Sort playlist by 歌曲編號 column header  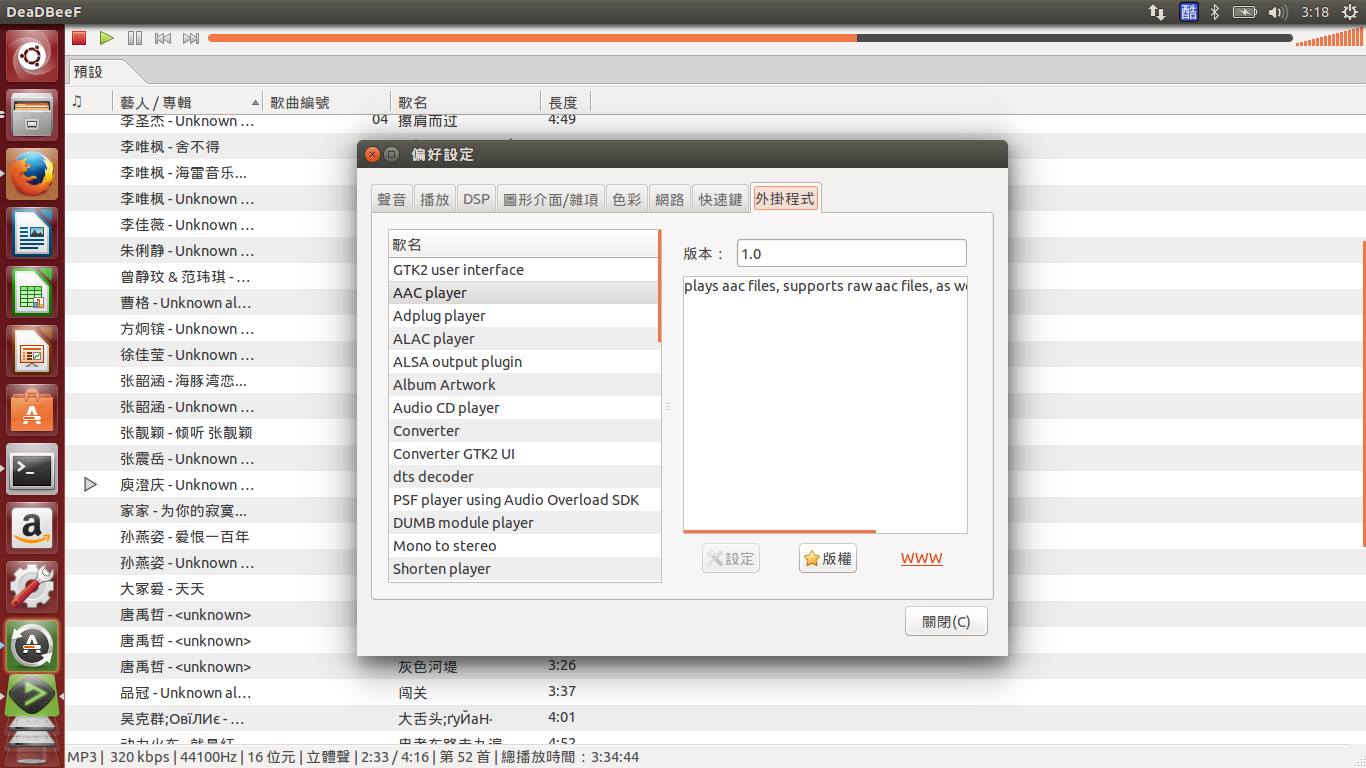[327, 102]
